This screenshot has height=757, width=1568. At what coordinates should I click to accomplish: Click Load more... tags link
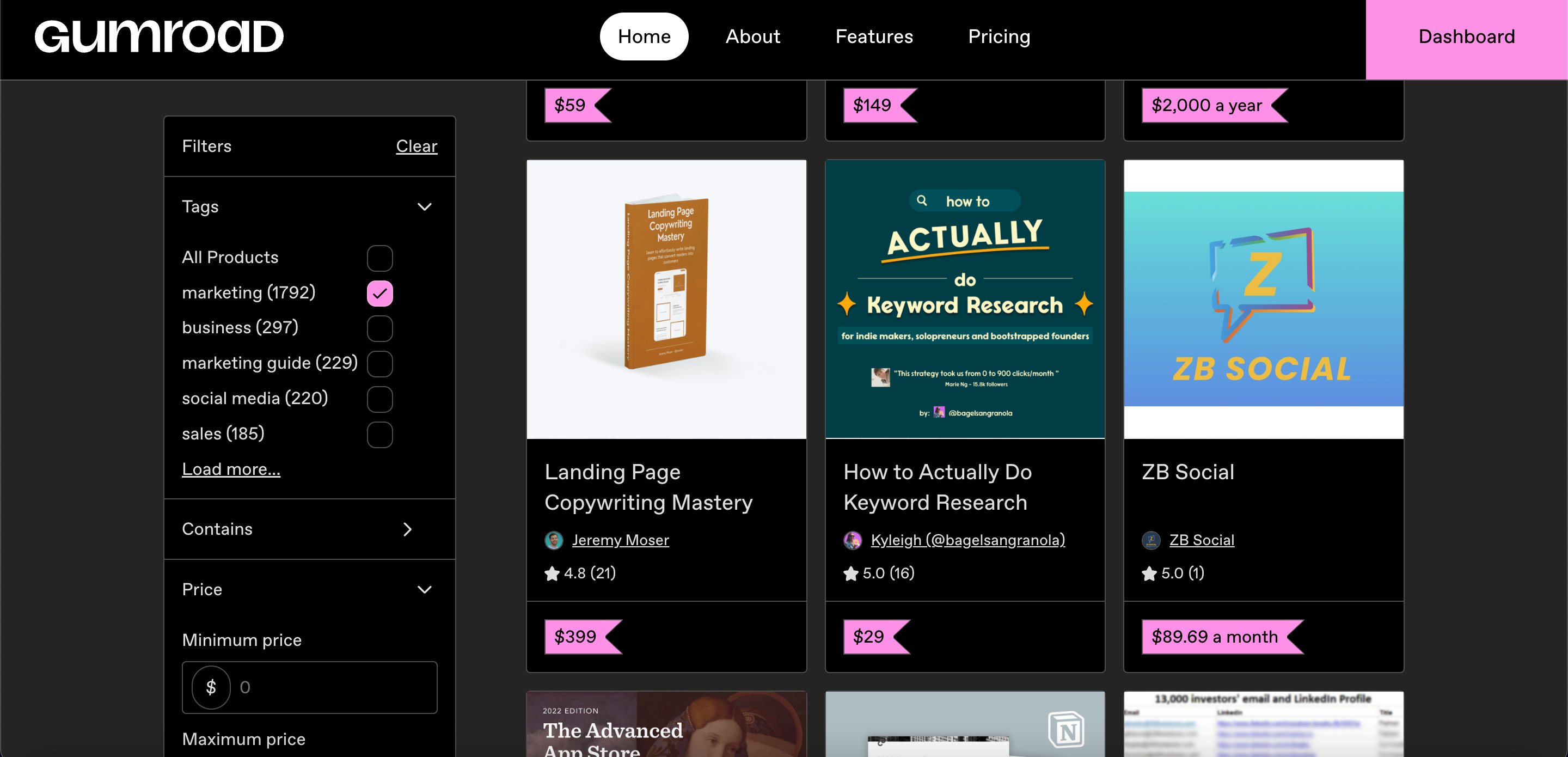231,469
